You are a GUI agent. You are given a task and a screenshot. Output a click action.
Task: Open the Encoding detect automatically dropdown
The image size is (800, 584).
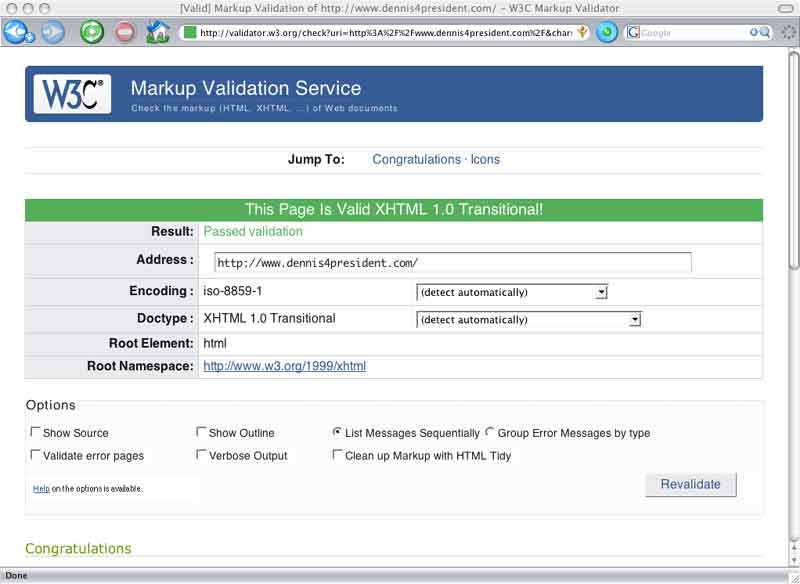point(512,292)
